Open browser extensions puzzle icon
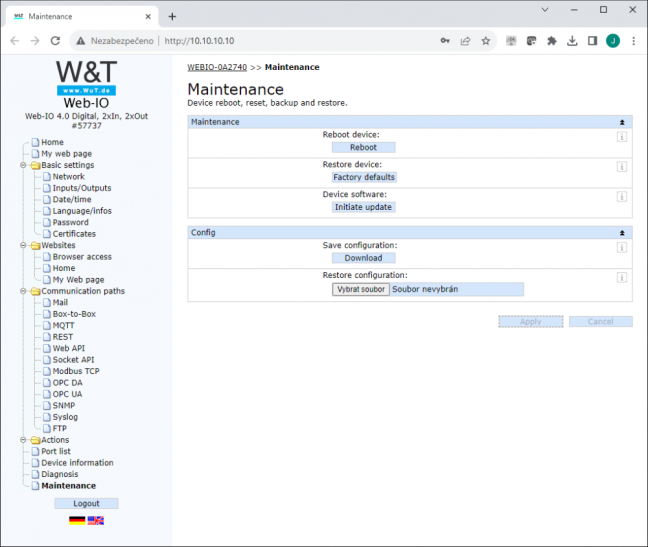 tap(552, 41)
